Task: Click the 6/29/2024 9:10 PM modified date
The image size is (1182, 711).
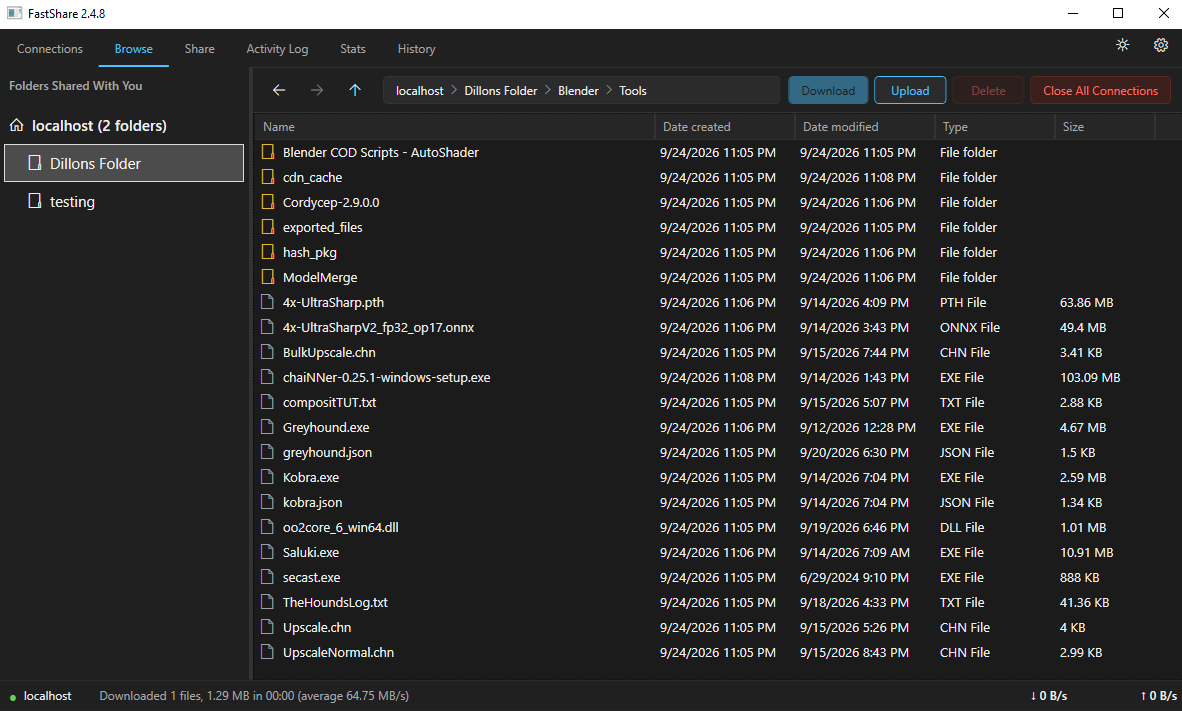Action: pyautogui.click(x=854, y=577)
